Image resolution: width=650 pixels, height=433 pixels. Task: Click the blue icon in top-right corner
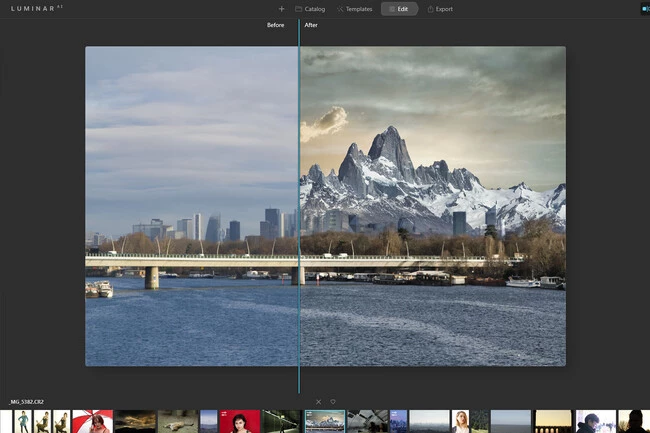[x=645, y=9]
